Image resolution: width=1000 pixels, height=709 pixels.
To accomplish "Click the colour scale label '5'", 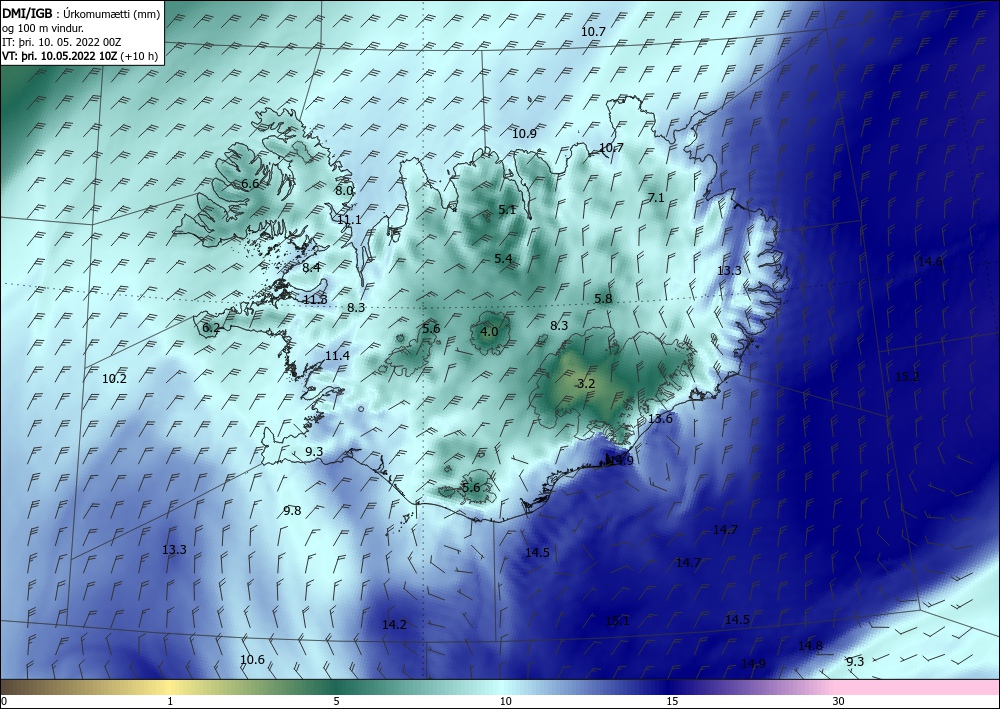I will pyautogui.click(x=336, y=702).
